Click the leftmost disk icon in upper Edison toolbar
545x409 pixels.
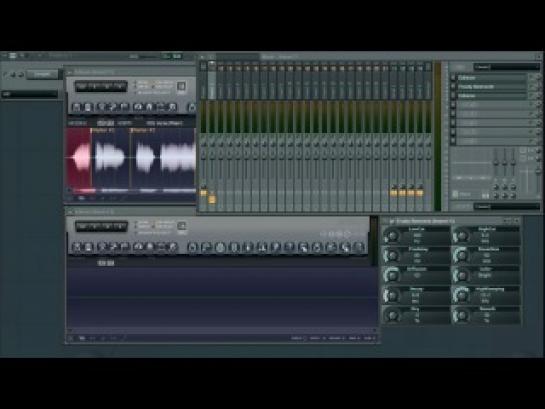point(76,107)
